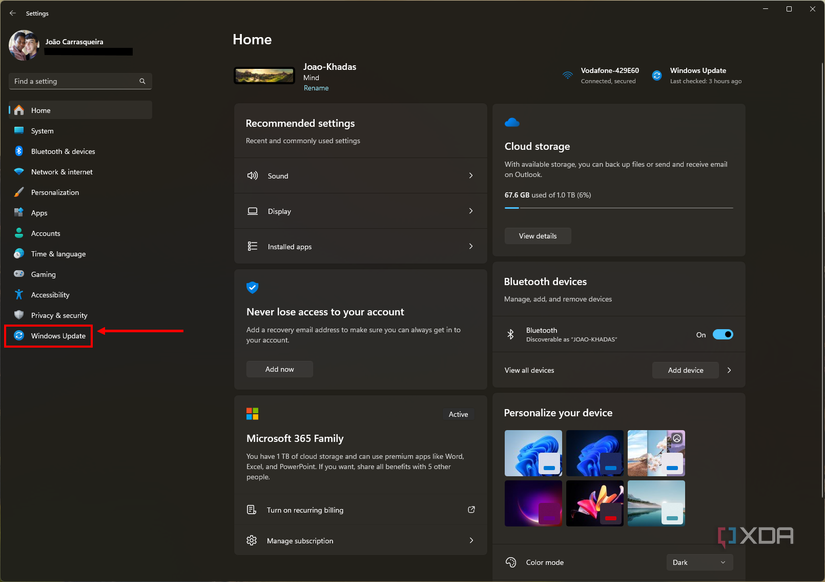Screen dimensions: 825x582
Task: Click the Microsoft 365 logo icon
Action: tap(253, 414)
